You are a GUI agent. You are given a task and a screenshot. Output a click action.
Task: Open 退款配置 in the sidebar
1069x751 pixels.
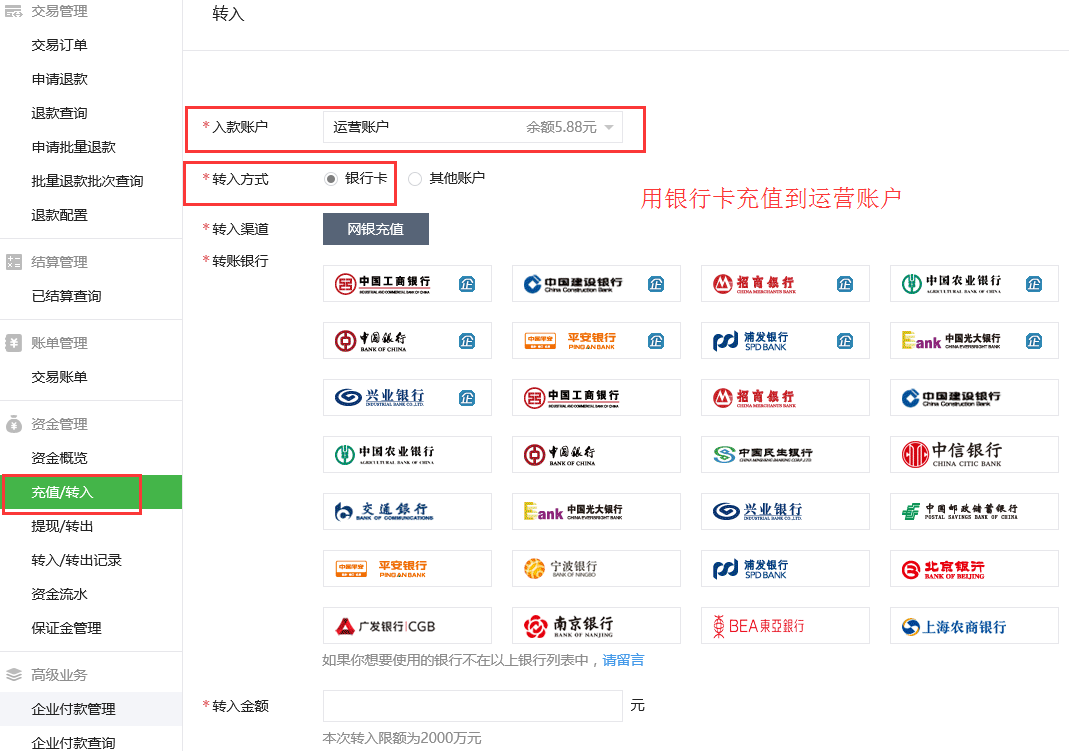(59, 215)
